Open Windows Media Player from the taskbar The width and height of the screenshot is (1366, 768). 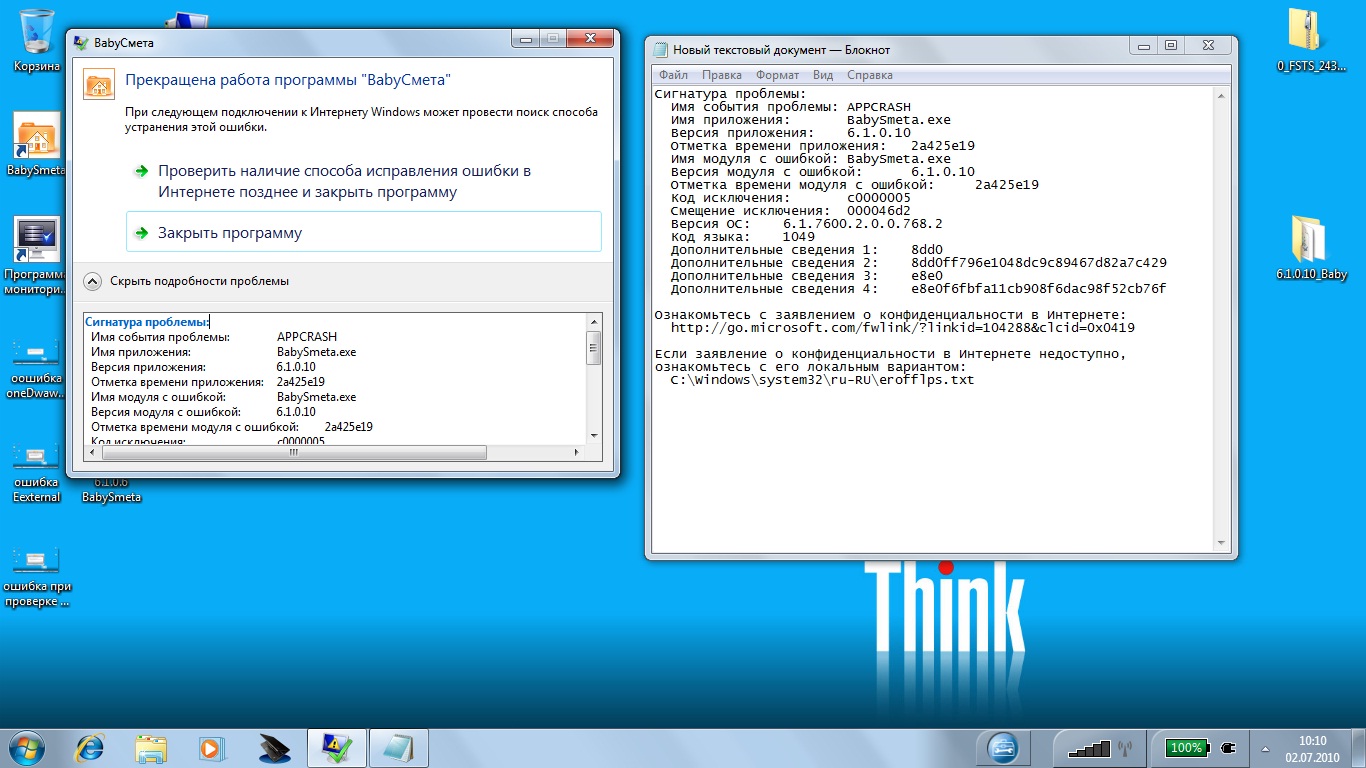[x=211, y=747]
